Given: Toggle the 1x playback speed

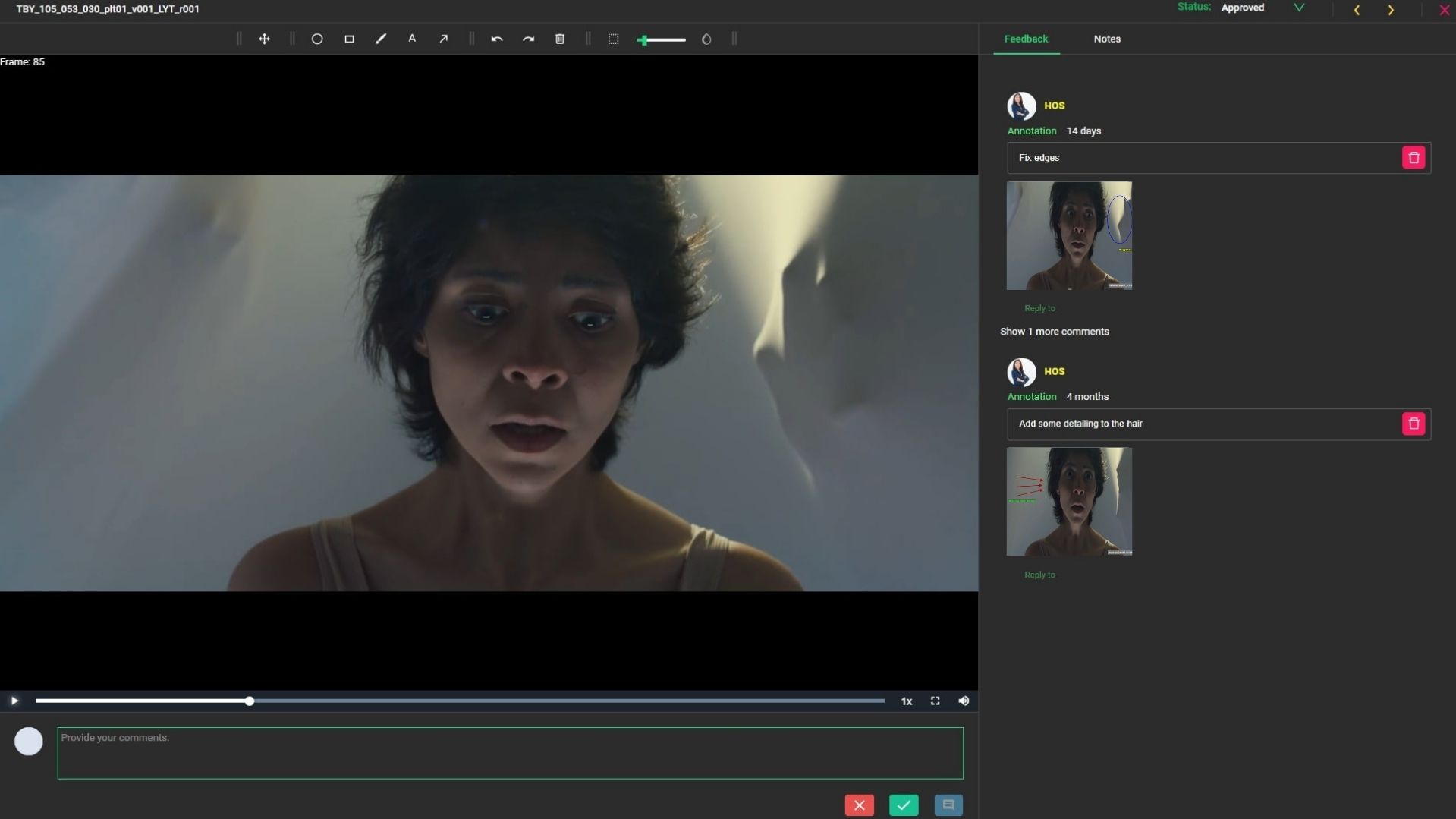Looking at the screenshot, I should 907,701.
